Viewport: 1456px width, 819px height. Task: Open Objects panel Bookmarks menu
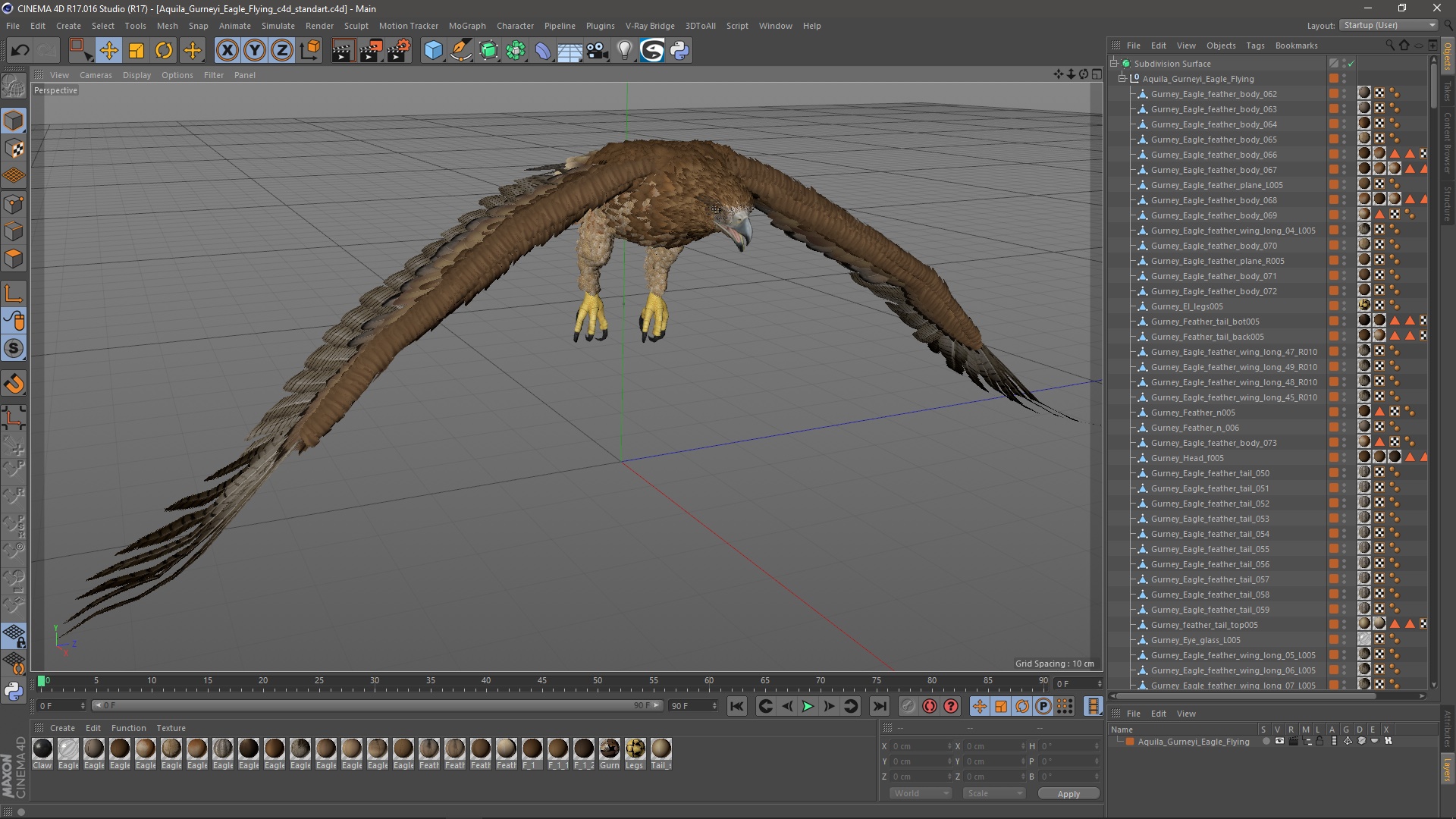pyautogui.click(x=1296, y=45)
